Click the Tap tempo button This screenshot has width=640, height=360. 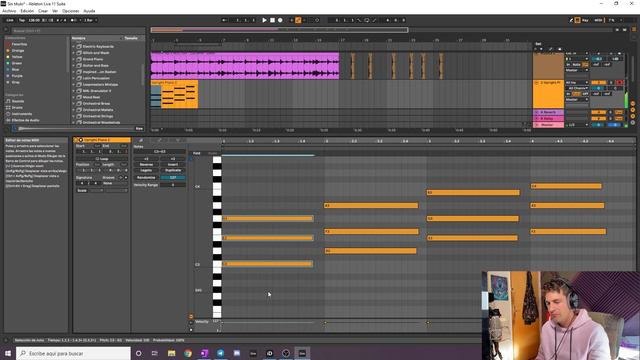tap(22, 20)
